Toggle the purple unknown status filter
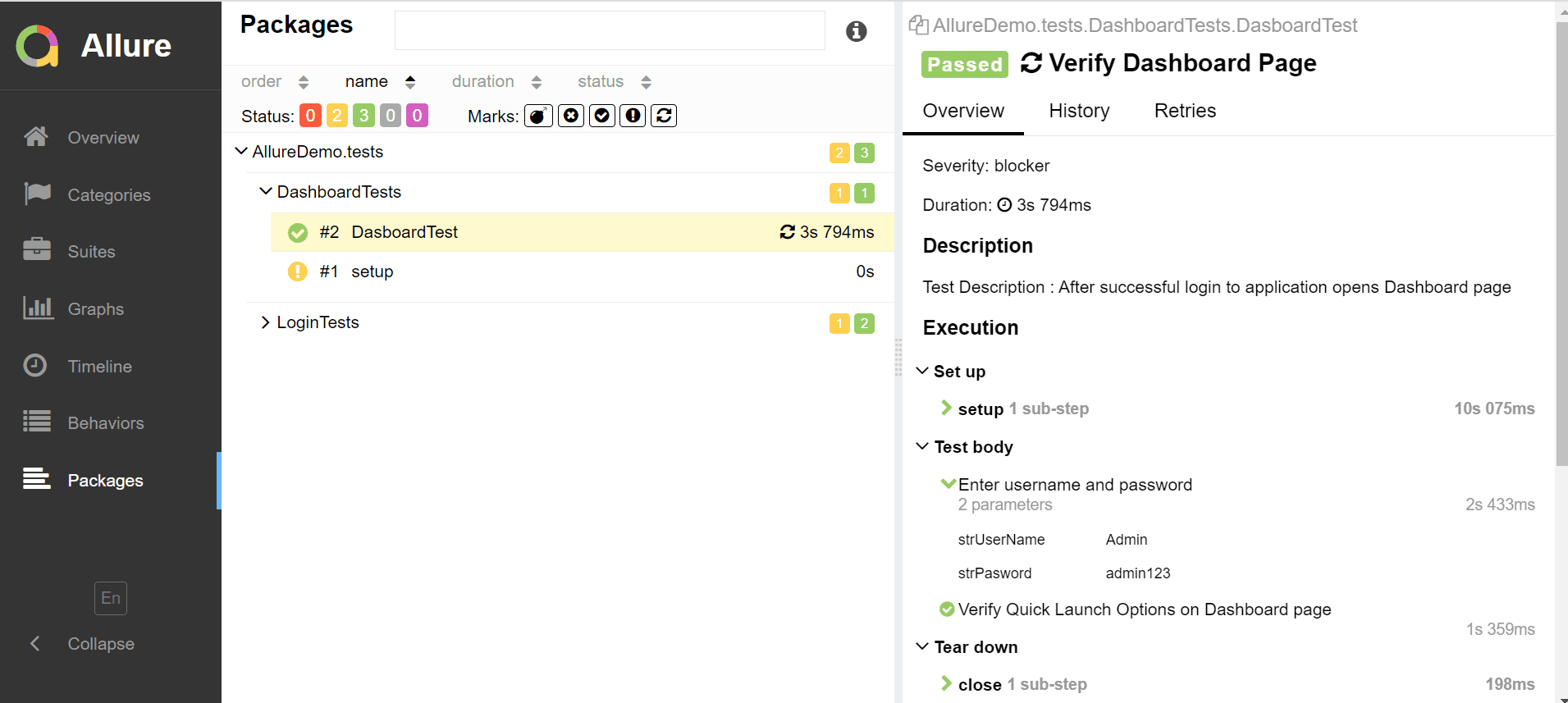This screenshot has height=703, width=1568. [417, 116]
